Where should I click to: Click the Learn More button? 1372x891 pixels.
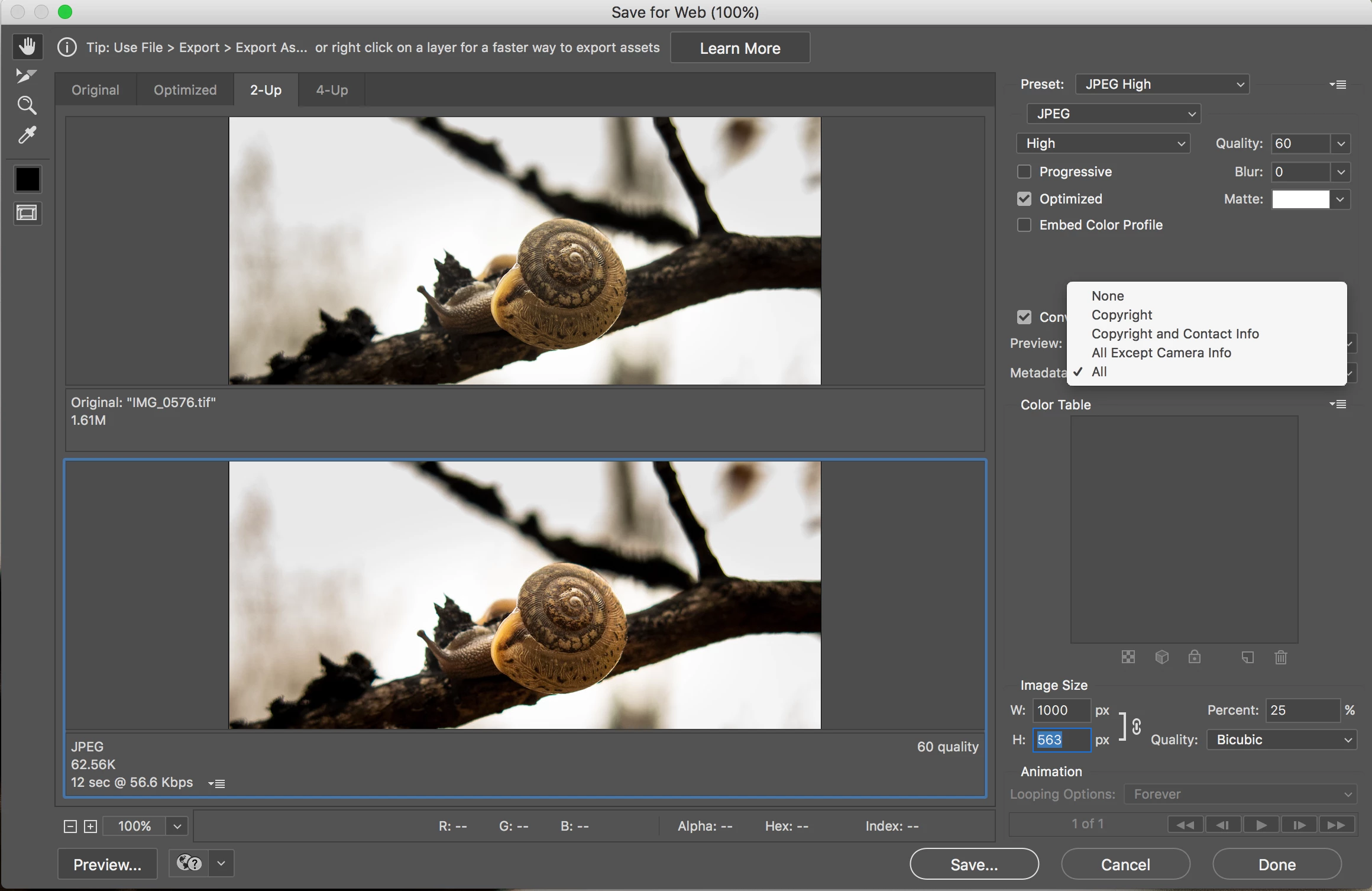[x=740, y=48]
